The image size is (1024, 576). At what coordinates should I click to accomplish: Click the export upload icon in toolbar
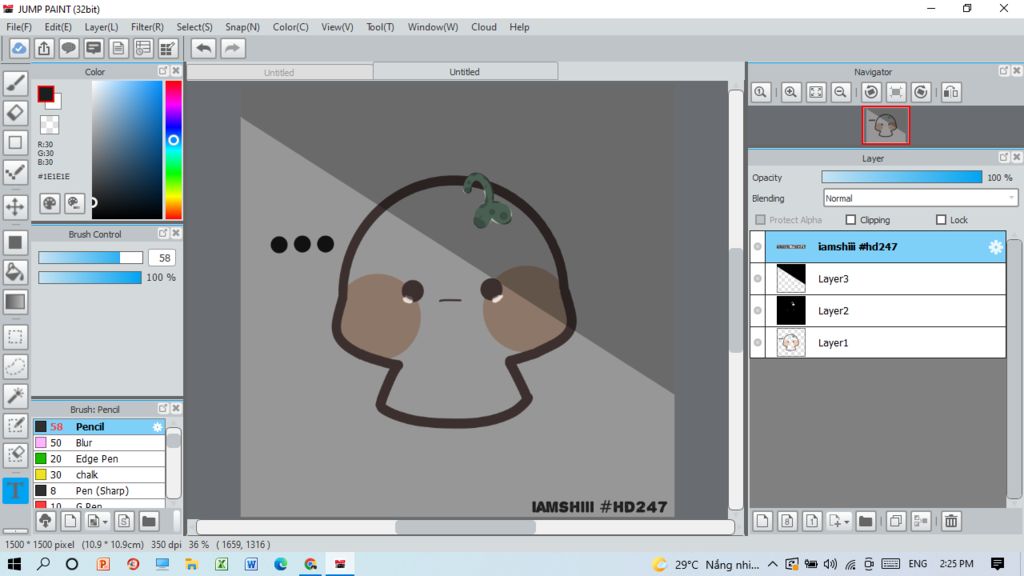(x=44, y=48)
